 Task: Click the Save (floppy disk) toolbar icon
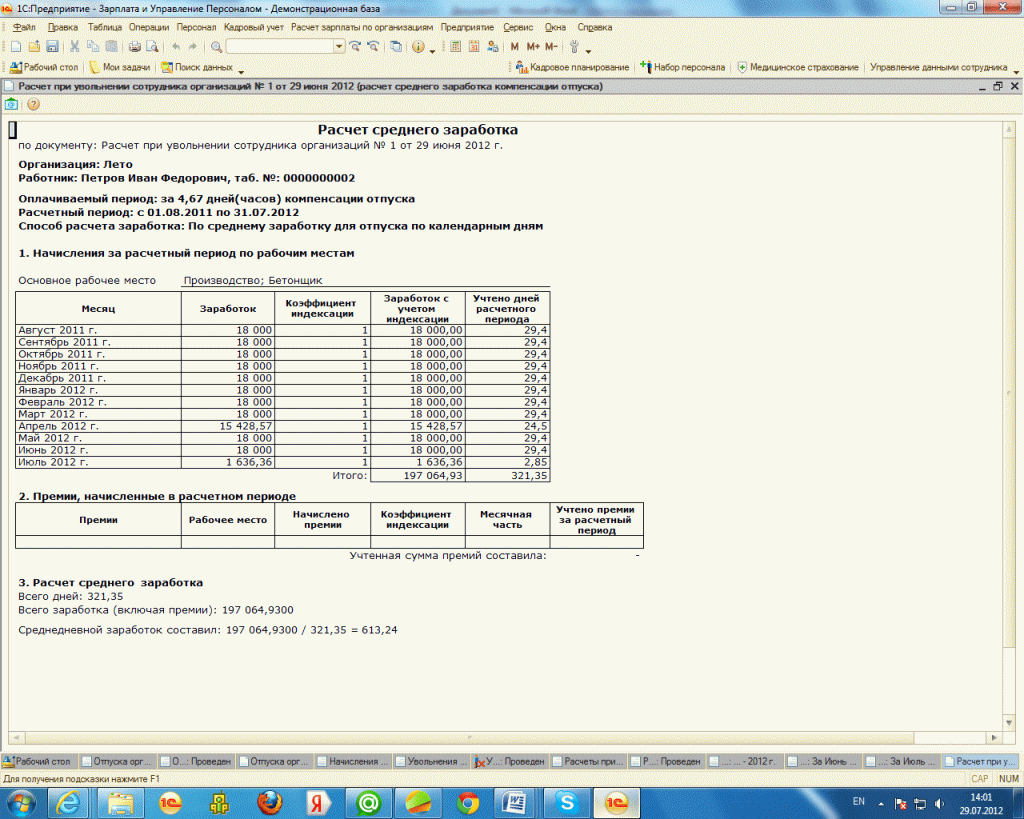tap(52, 47)
